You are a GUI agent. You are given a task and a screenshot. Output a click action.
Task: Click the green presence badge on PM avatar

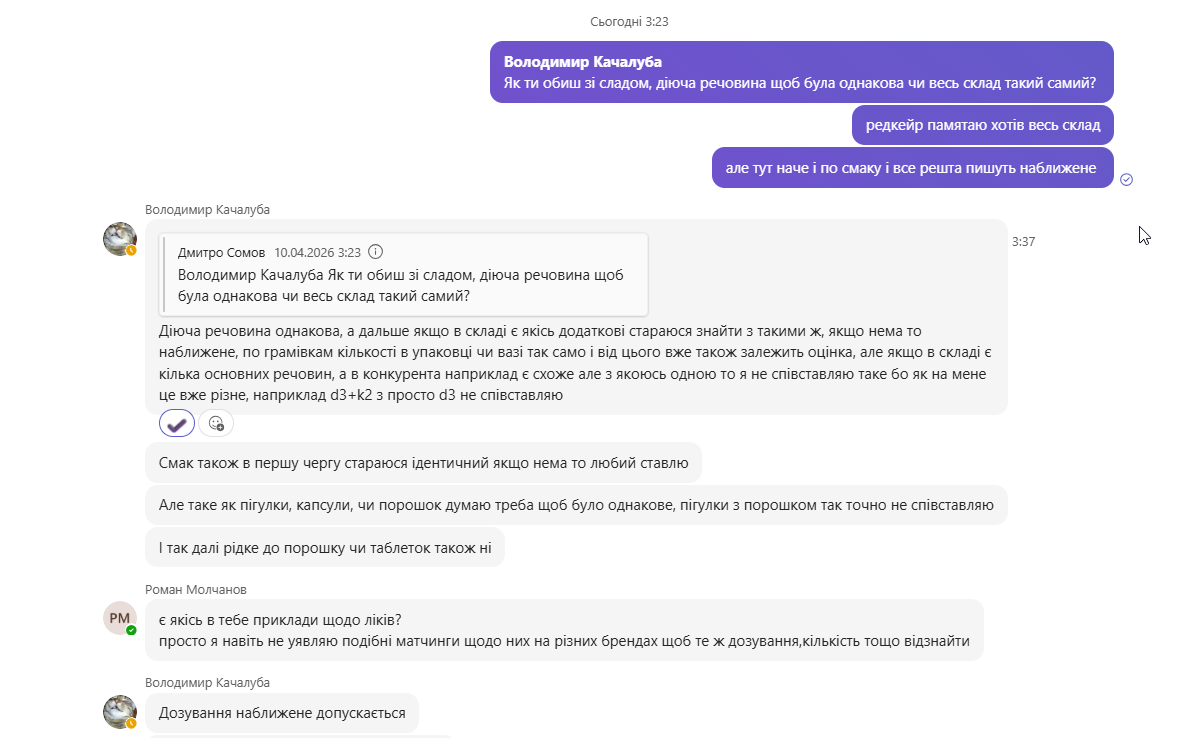131,630
